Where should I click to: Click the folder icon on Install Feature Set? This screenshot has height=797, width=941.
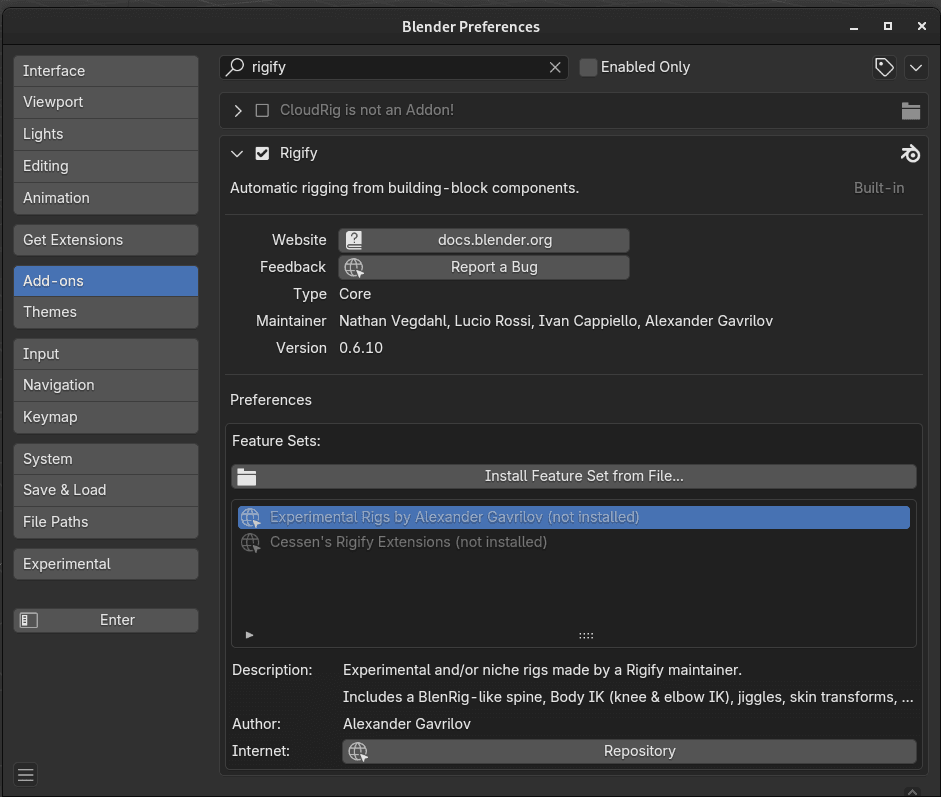pos(247,477)
